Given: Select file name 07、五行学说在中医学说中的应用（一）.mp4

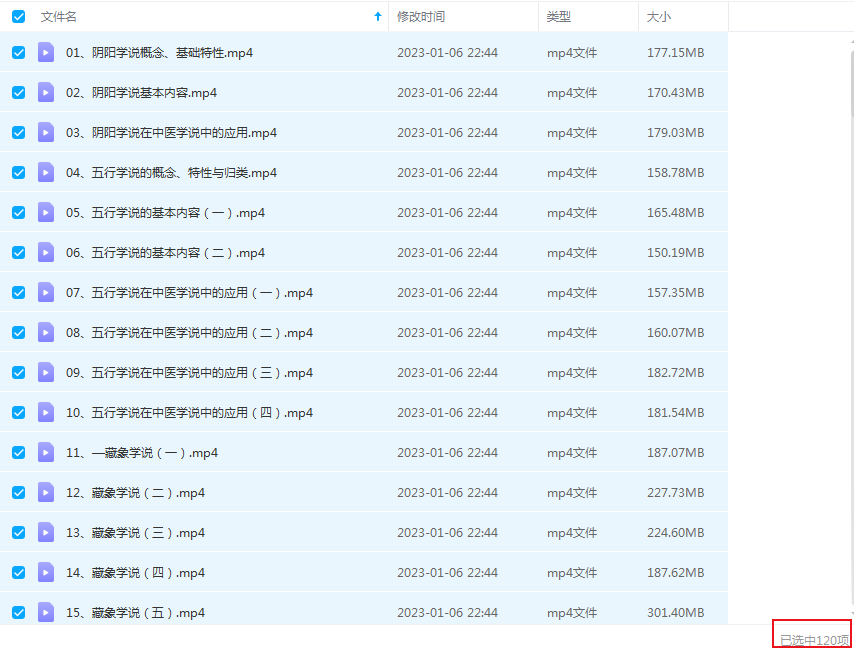Looking at the screenshot, I should (x=190, y=293).
